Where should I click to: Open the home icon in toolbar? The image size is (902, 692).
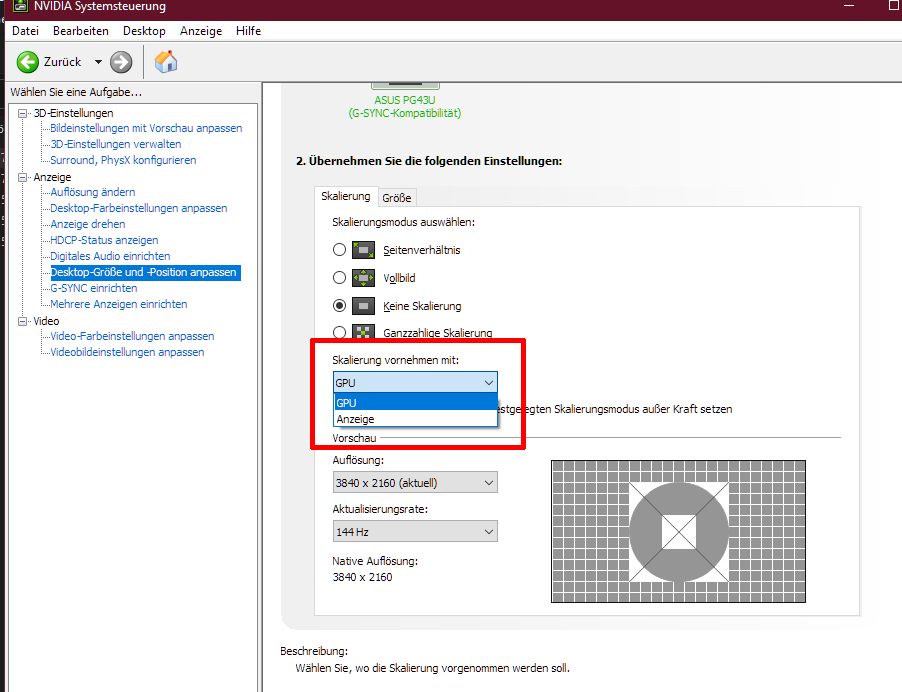point(166,62)
